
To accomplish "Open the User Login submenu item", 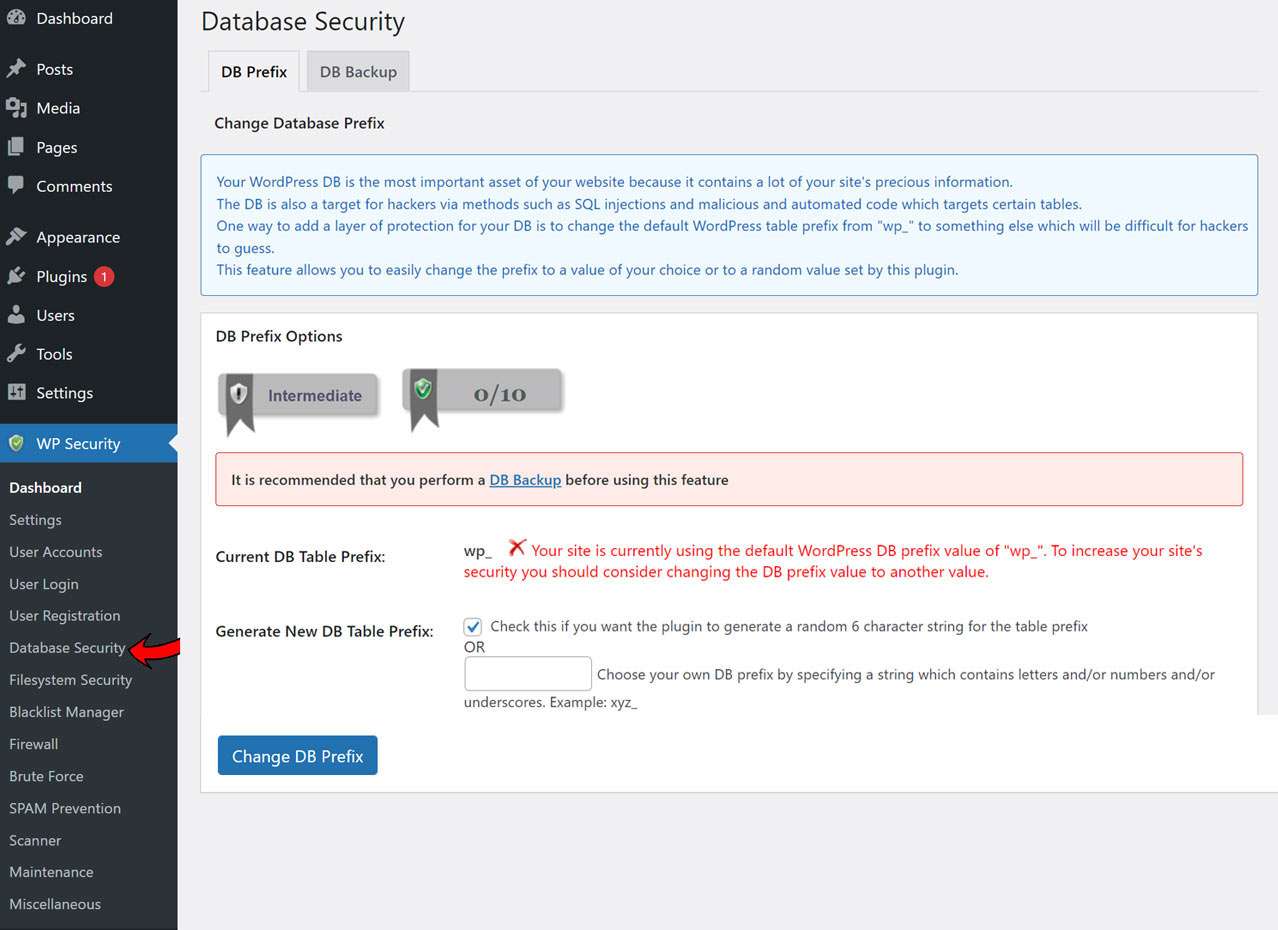I will coord(43,584).
